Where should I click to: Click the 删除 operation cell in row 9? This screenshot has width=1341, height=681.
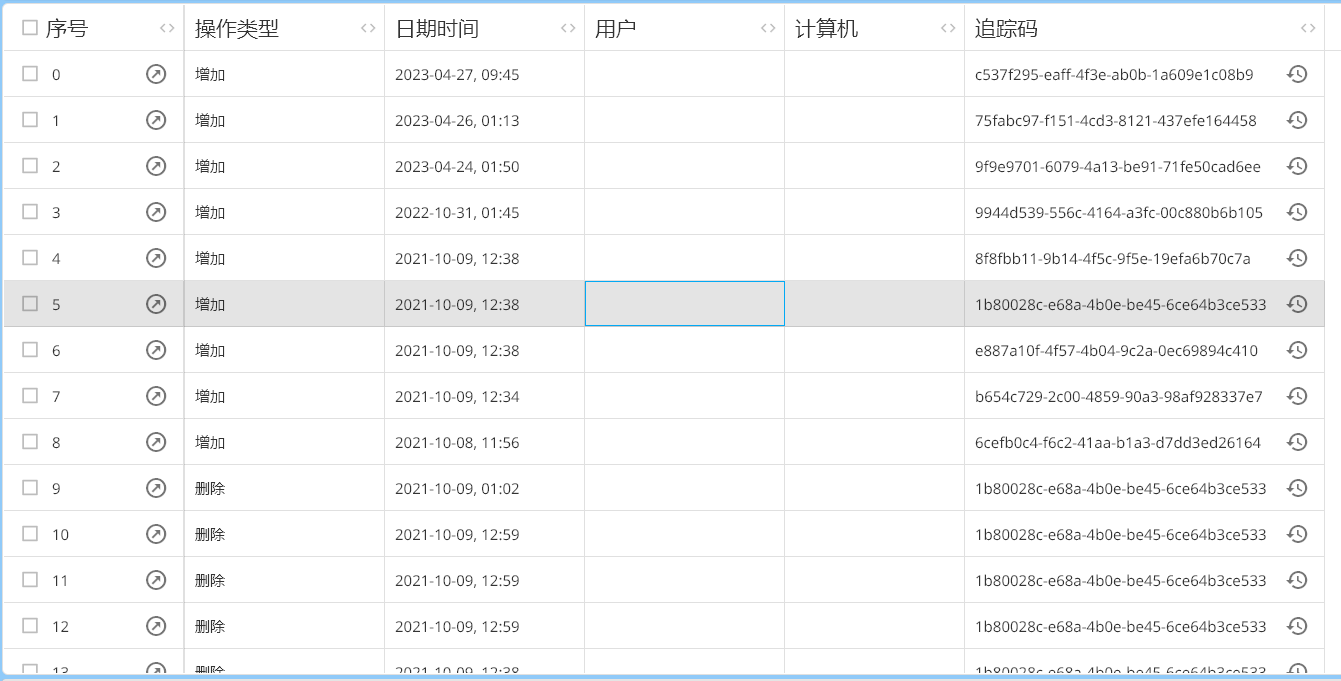coord(210,489)
